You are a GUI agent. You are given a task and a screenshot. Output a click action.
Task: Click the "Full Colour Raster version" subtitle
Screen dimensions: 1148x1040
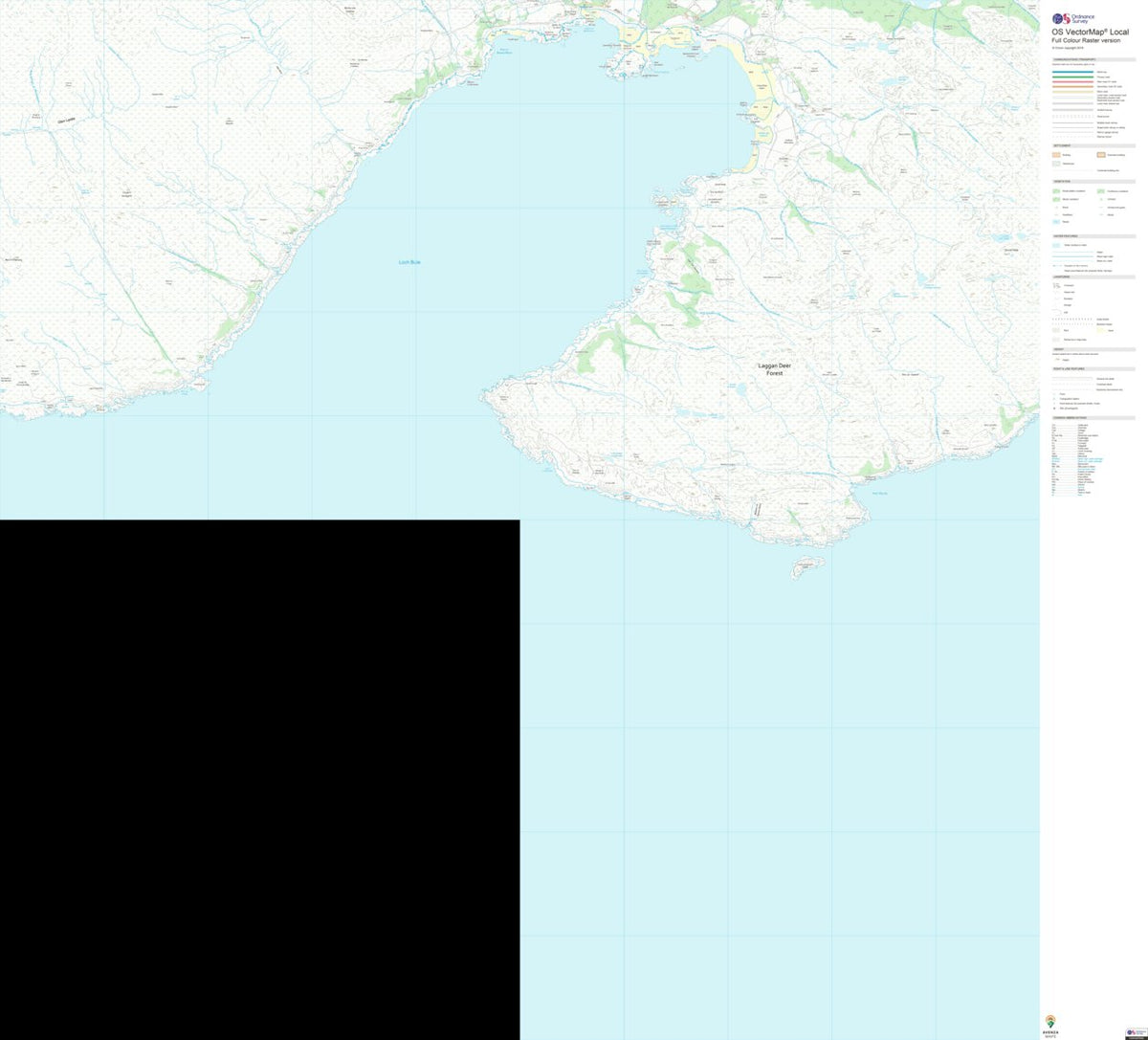click(1086, 41)
